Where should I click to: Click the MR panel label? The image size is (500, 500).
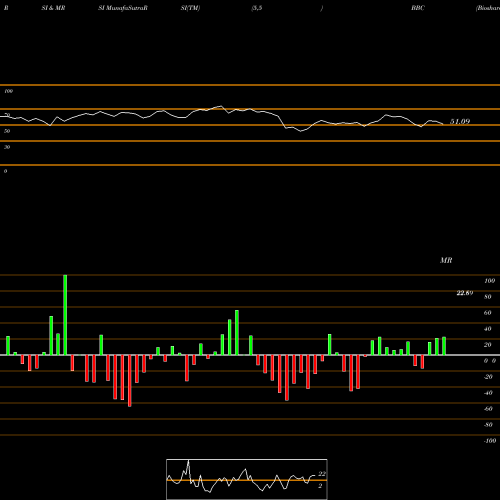click(446, 260)
